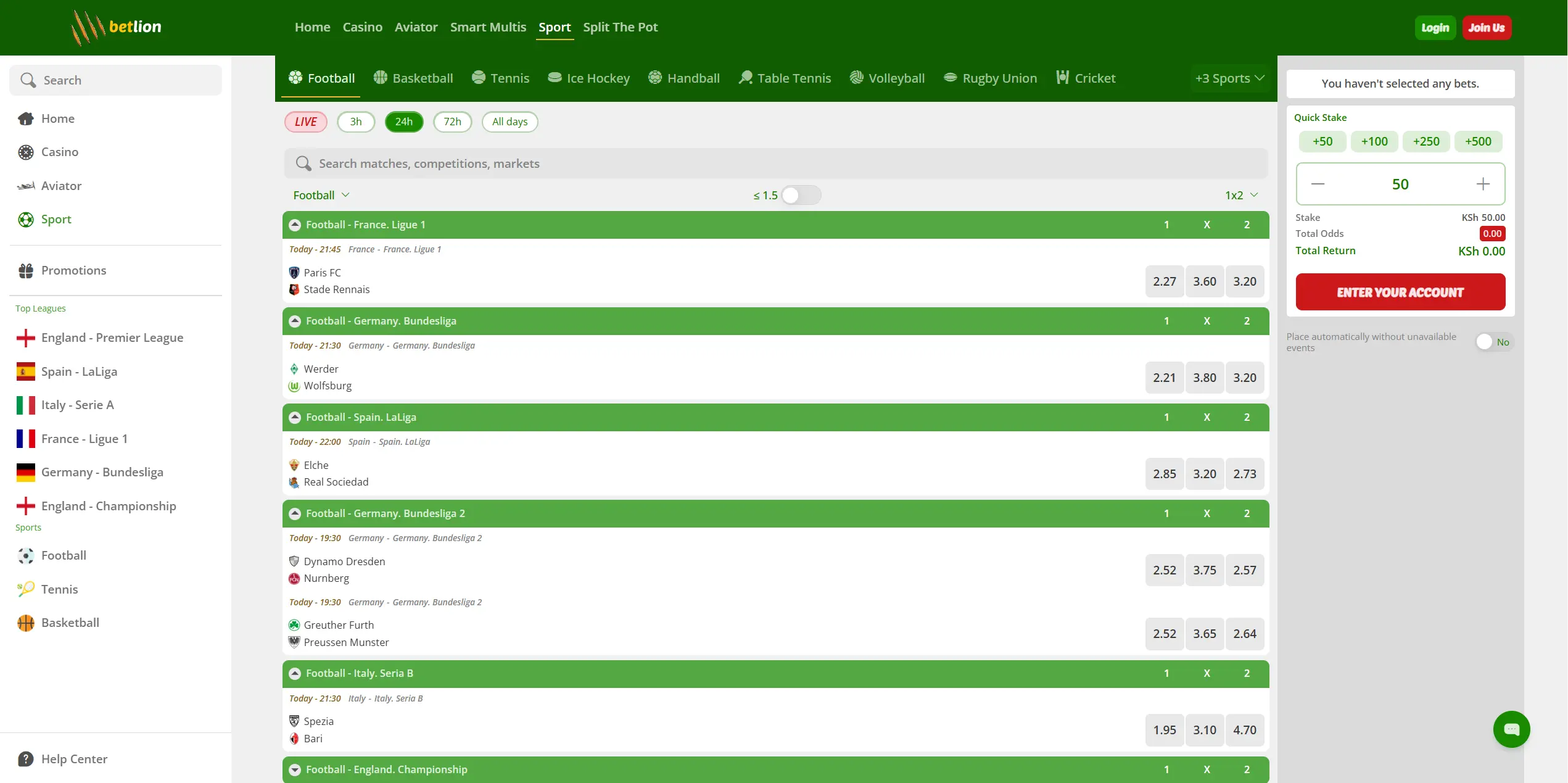
Task: Click the Table Tennis paddle icon
Action: 745,78
